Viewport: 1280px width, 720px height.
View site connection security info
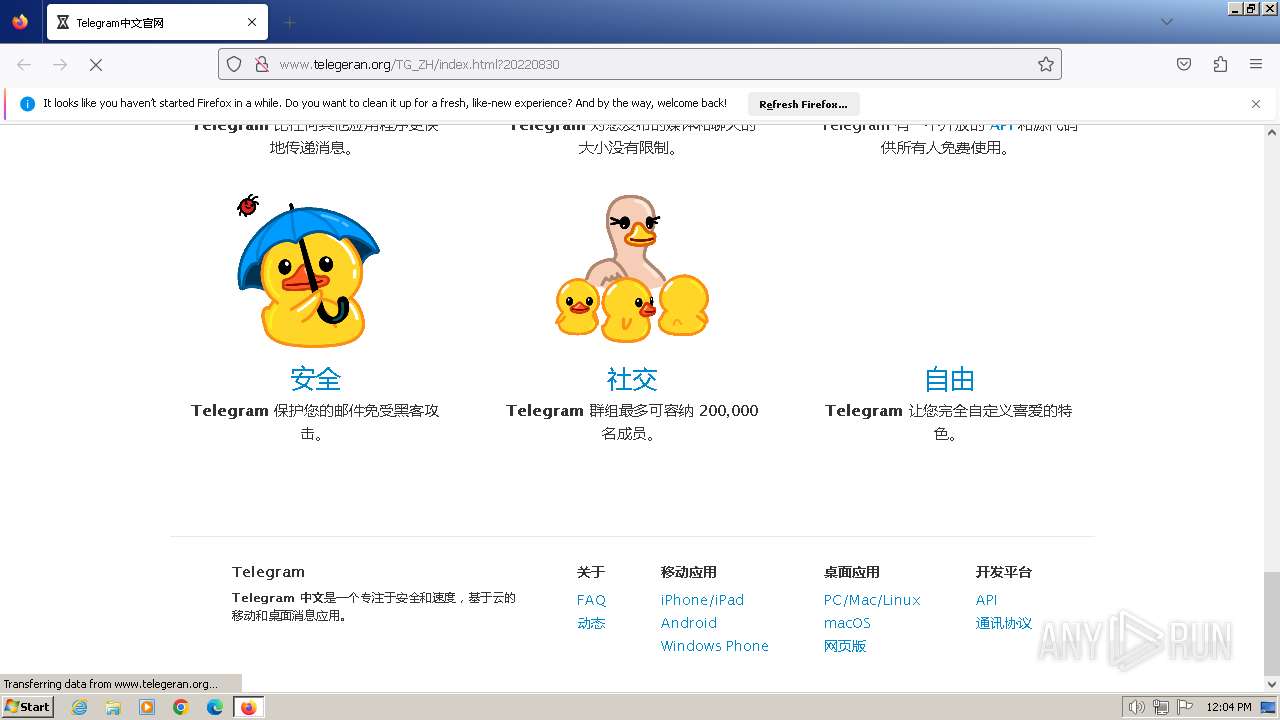point(262,64)
